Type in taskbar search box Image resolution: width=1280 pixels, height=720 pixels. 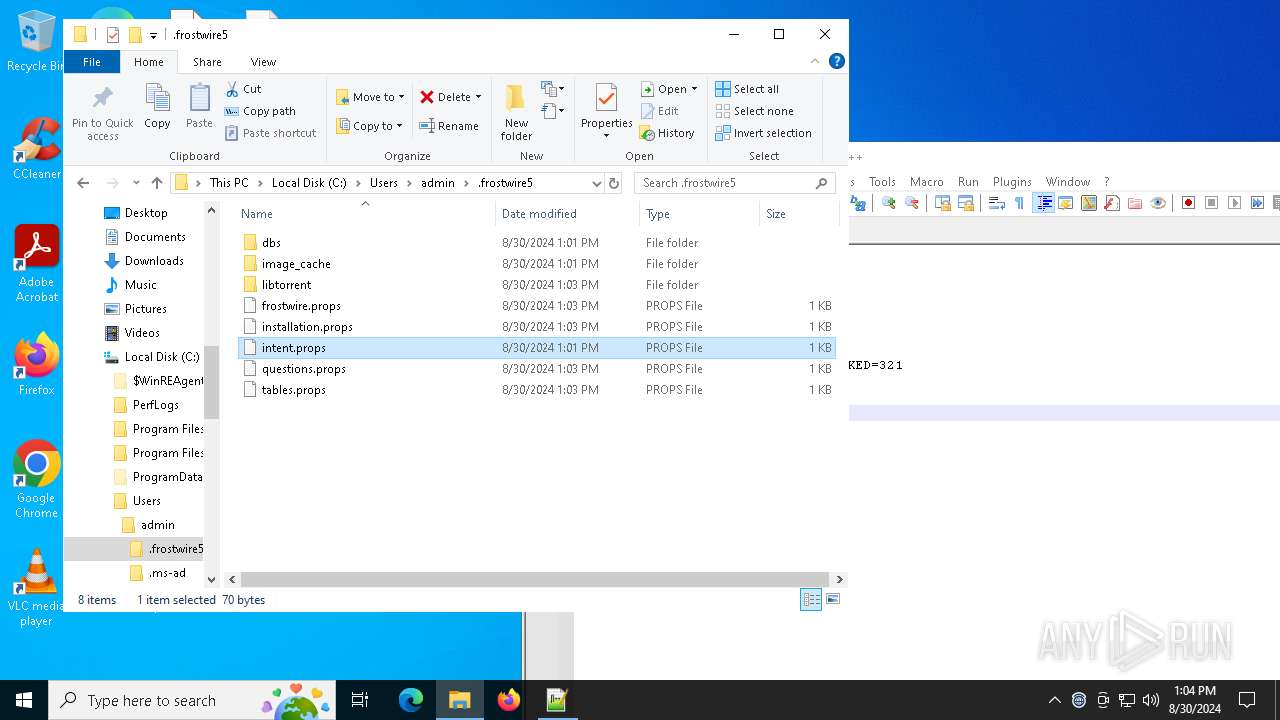click(x=192, y=700)
